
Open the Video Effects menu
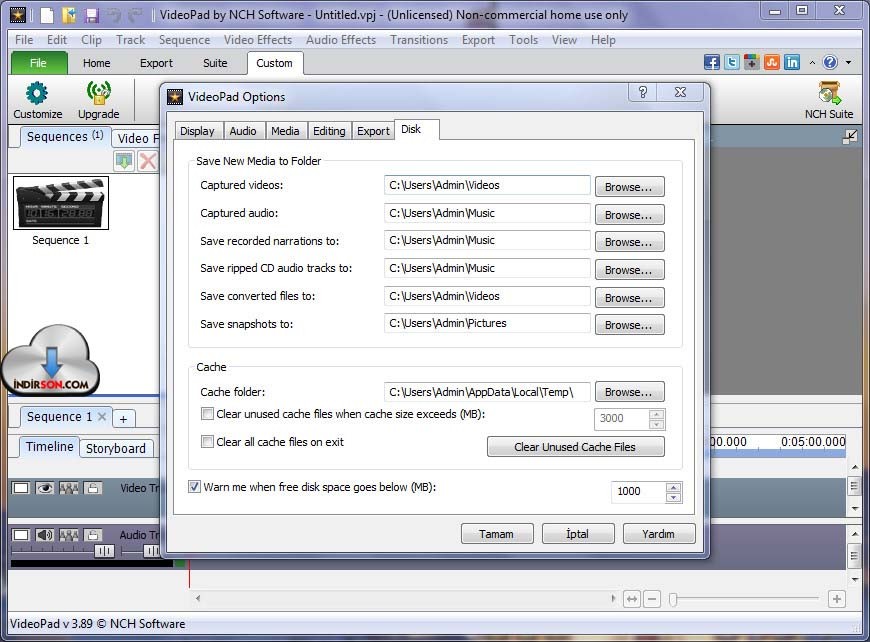coord(257,40)
